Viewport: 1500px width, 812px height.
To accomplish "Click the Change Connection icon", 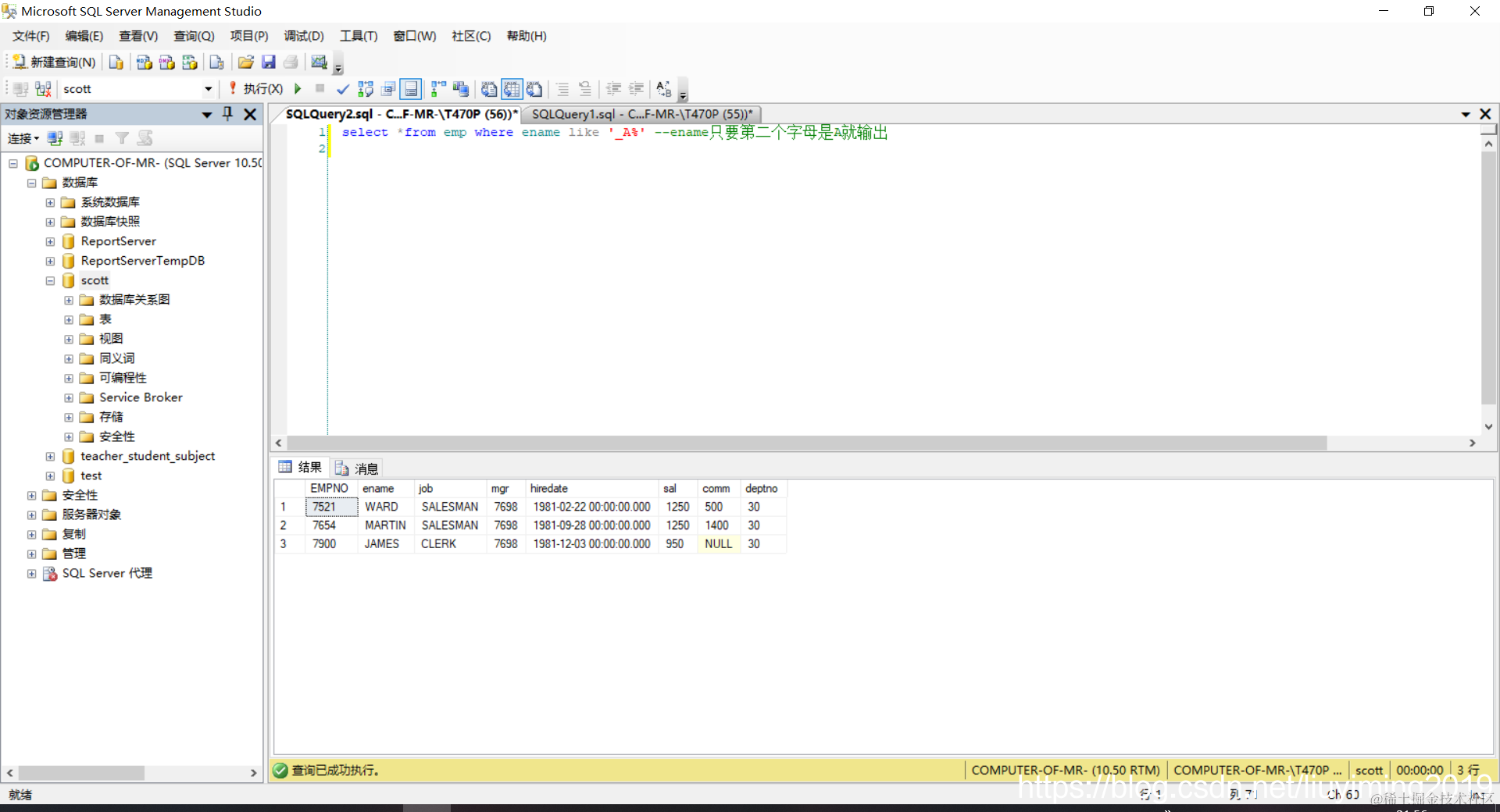I will (43, 89).
